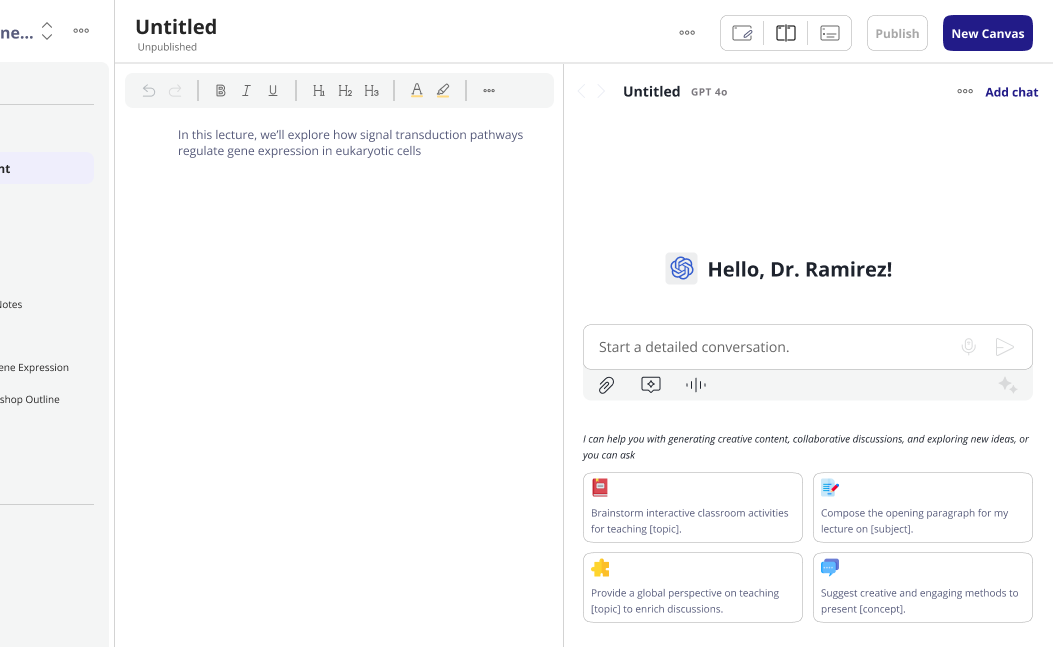Switch to split view layout
This screenshot has width=1053, height=647.
coord(786,33)
